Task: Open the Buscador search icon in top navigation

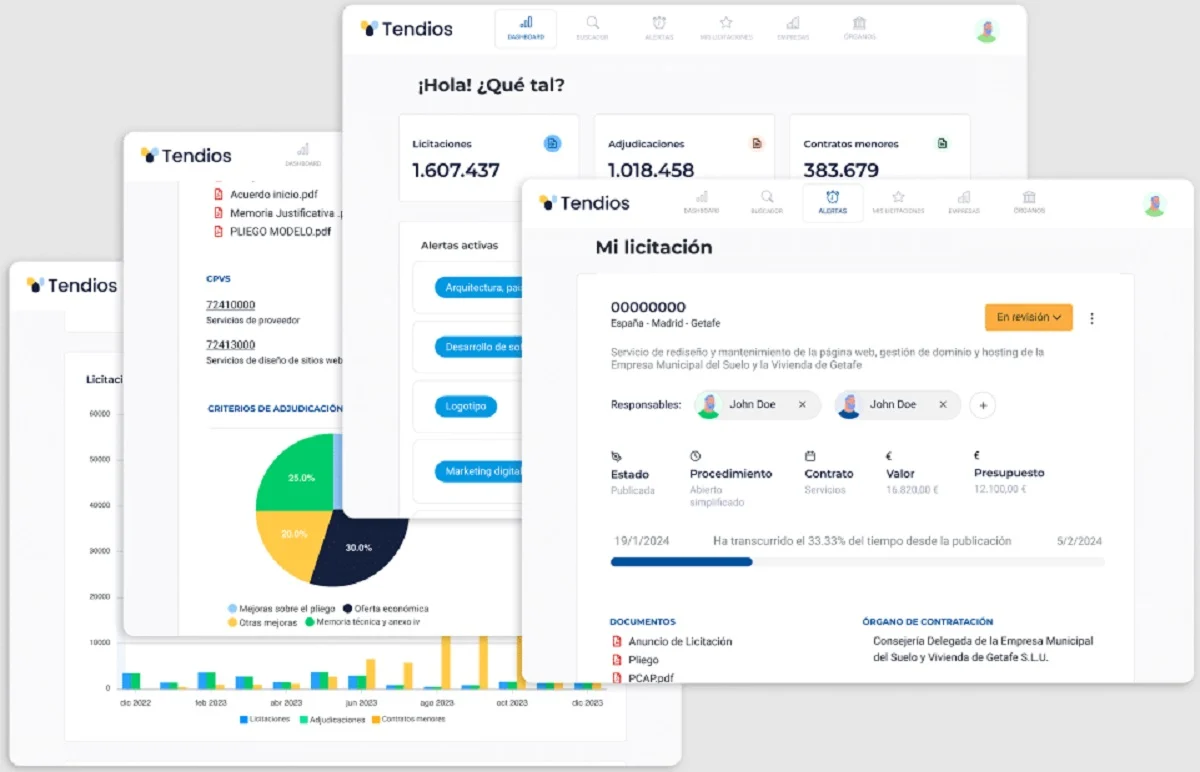Action: point(592,26)
